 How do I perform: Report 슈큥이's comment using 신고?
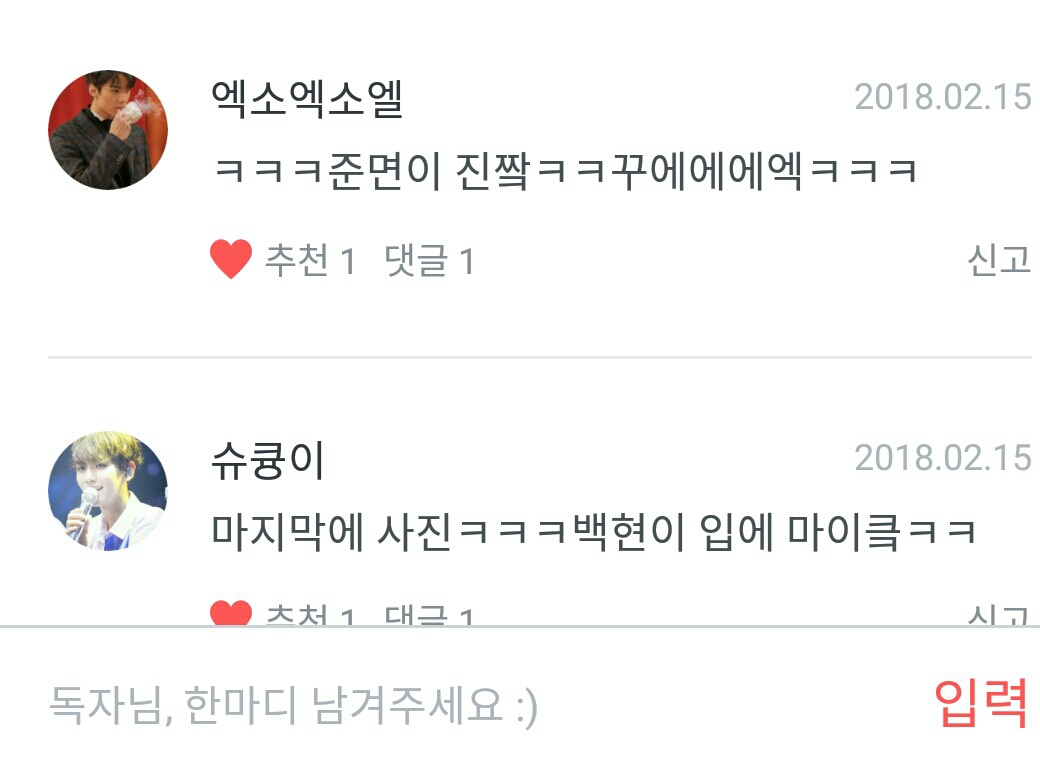(999, 616)
